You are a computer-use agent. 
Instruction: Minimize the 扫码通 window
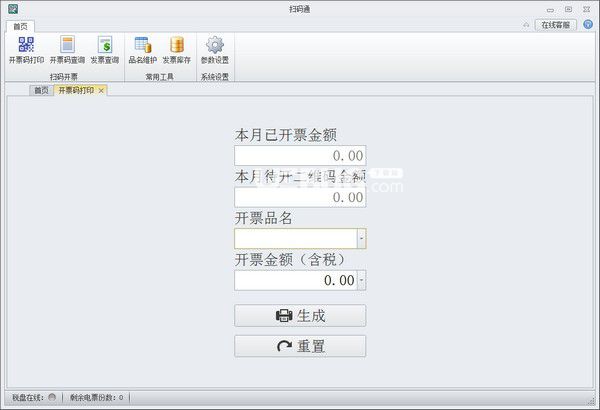(550, 10)
